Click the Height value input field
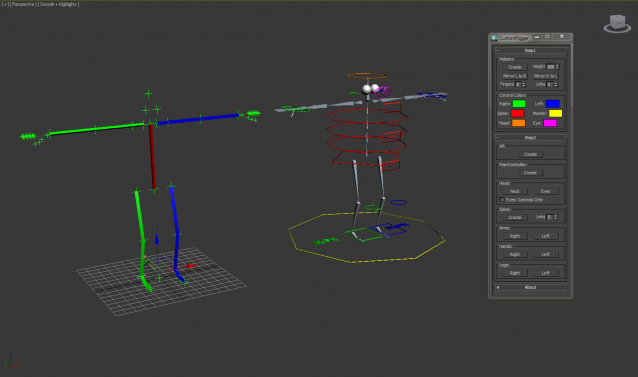 [x=550, y=67]
